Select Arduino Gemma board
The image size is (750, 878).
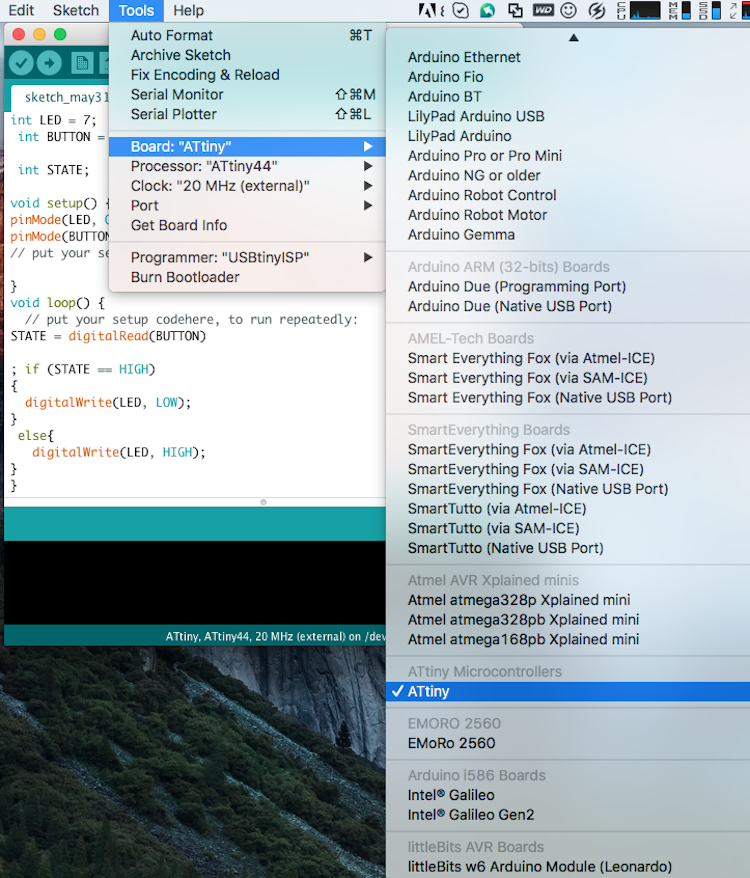tap(568, 234)
